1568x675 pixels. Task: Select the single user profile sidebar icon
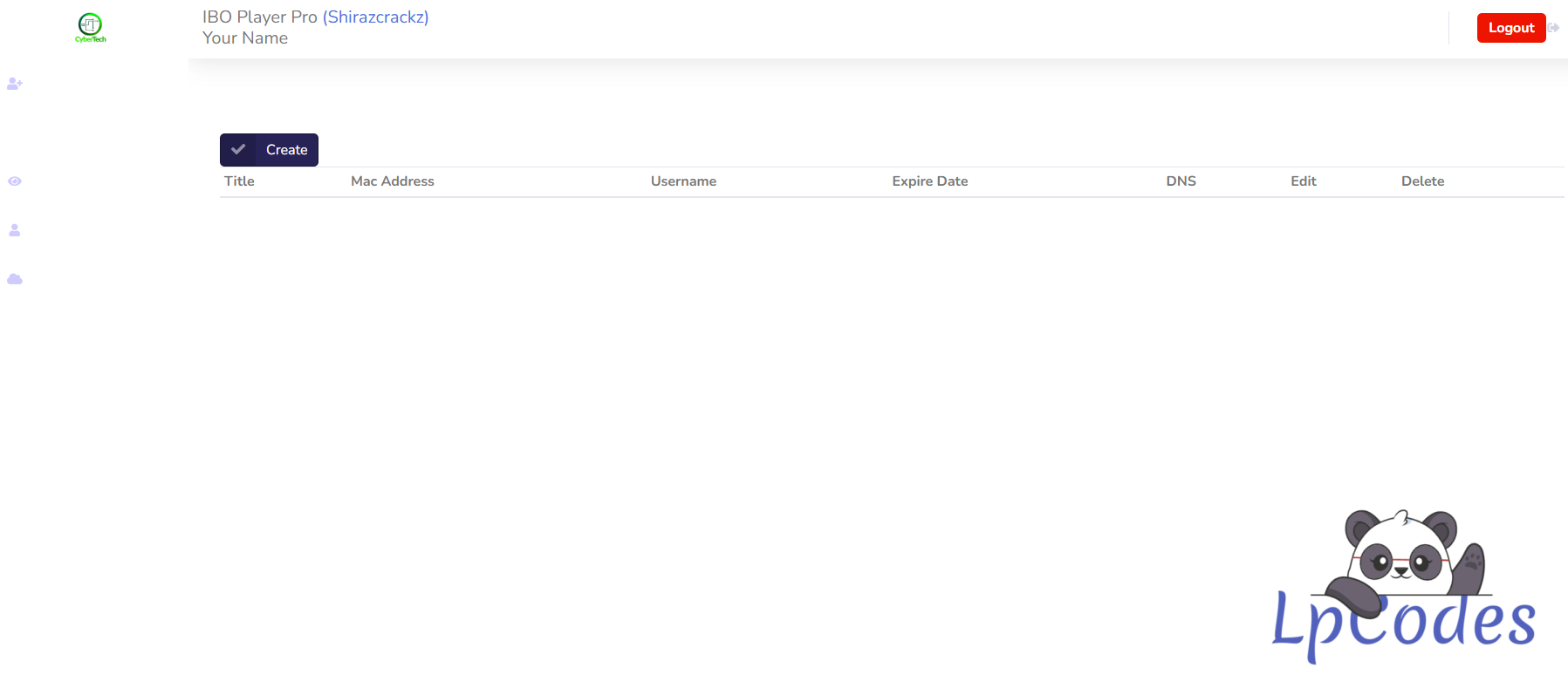click(15, 230)
